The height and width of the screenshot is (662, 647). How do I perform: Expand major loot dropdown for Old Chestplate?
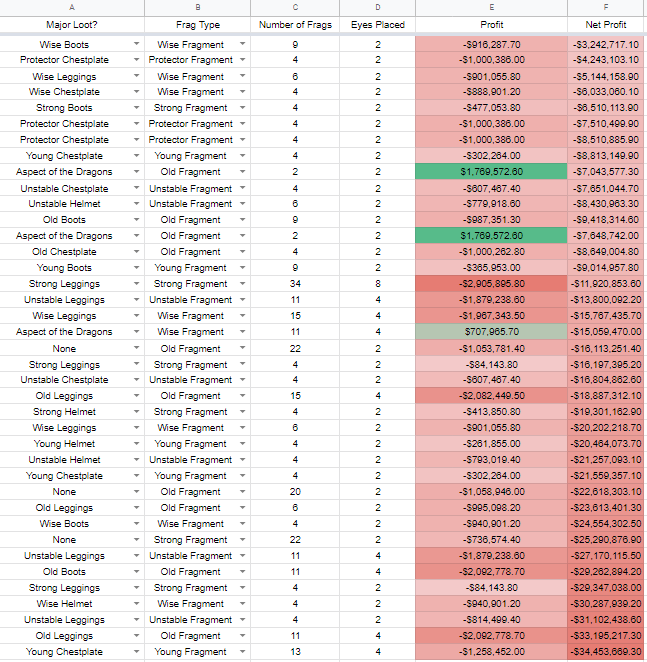(136, 252)
